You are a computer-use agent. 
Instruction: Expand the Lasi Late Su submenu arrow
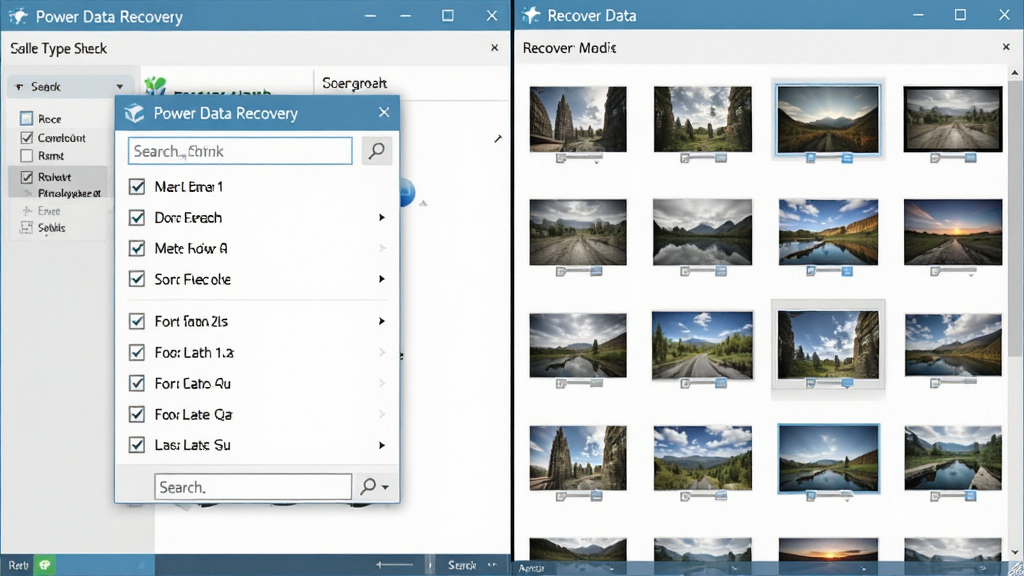tap(382, 445)
